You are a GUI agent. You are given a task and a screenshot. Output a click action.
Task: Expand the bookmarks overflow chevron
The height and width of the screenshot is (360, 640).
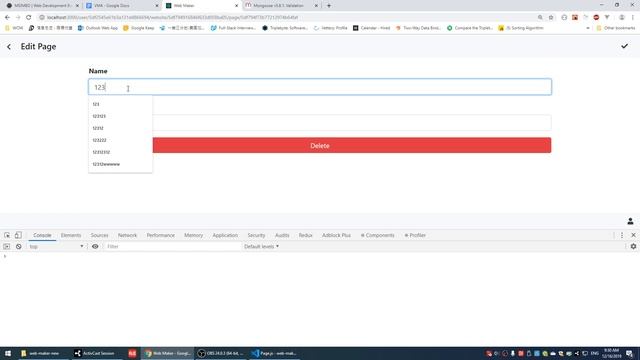588,28
